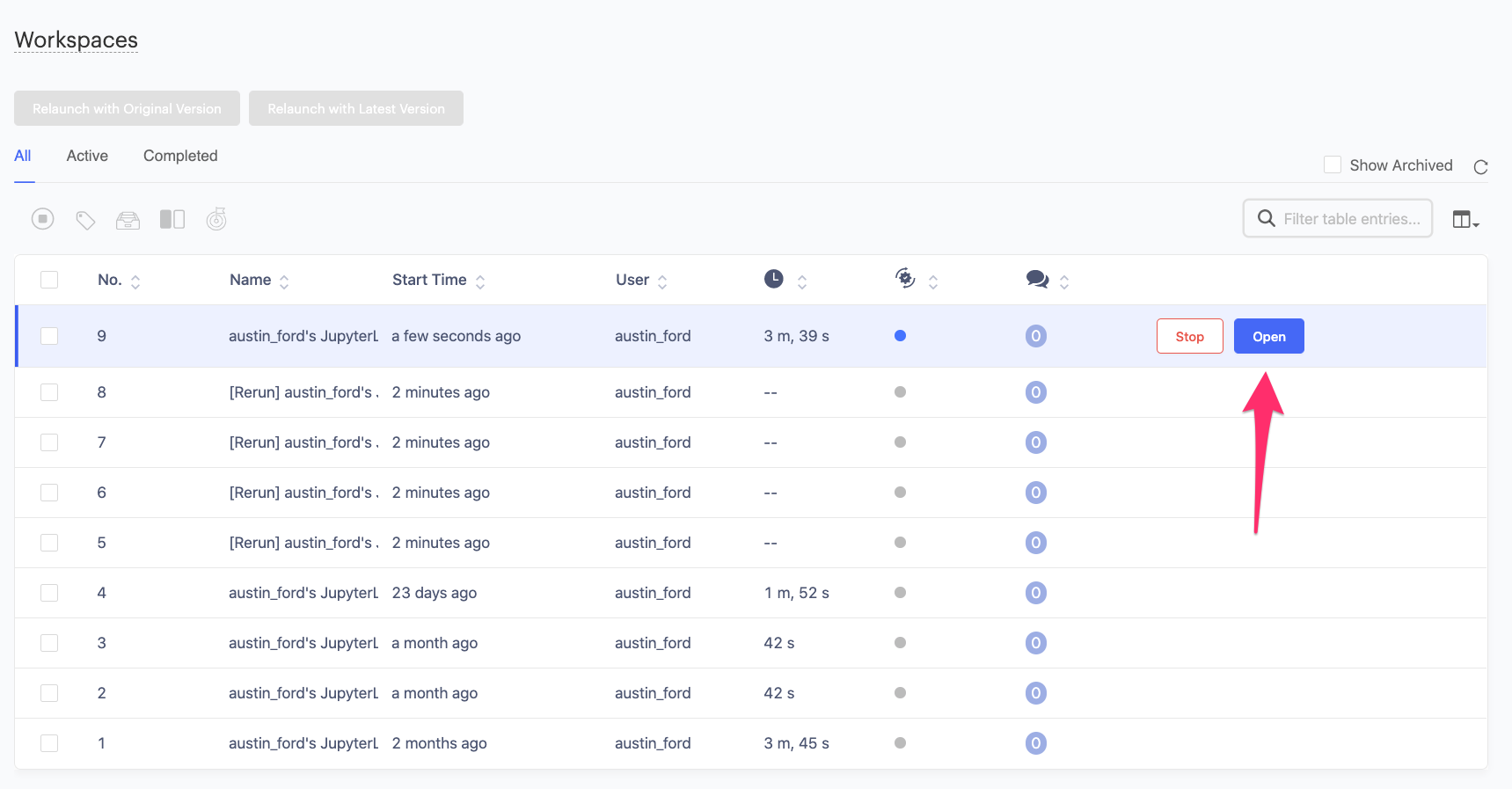Click the stop workspace toolbar icon
This screenshot has width=1512, height=789.
click(x=43, y=219)
